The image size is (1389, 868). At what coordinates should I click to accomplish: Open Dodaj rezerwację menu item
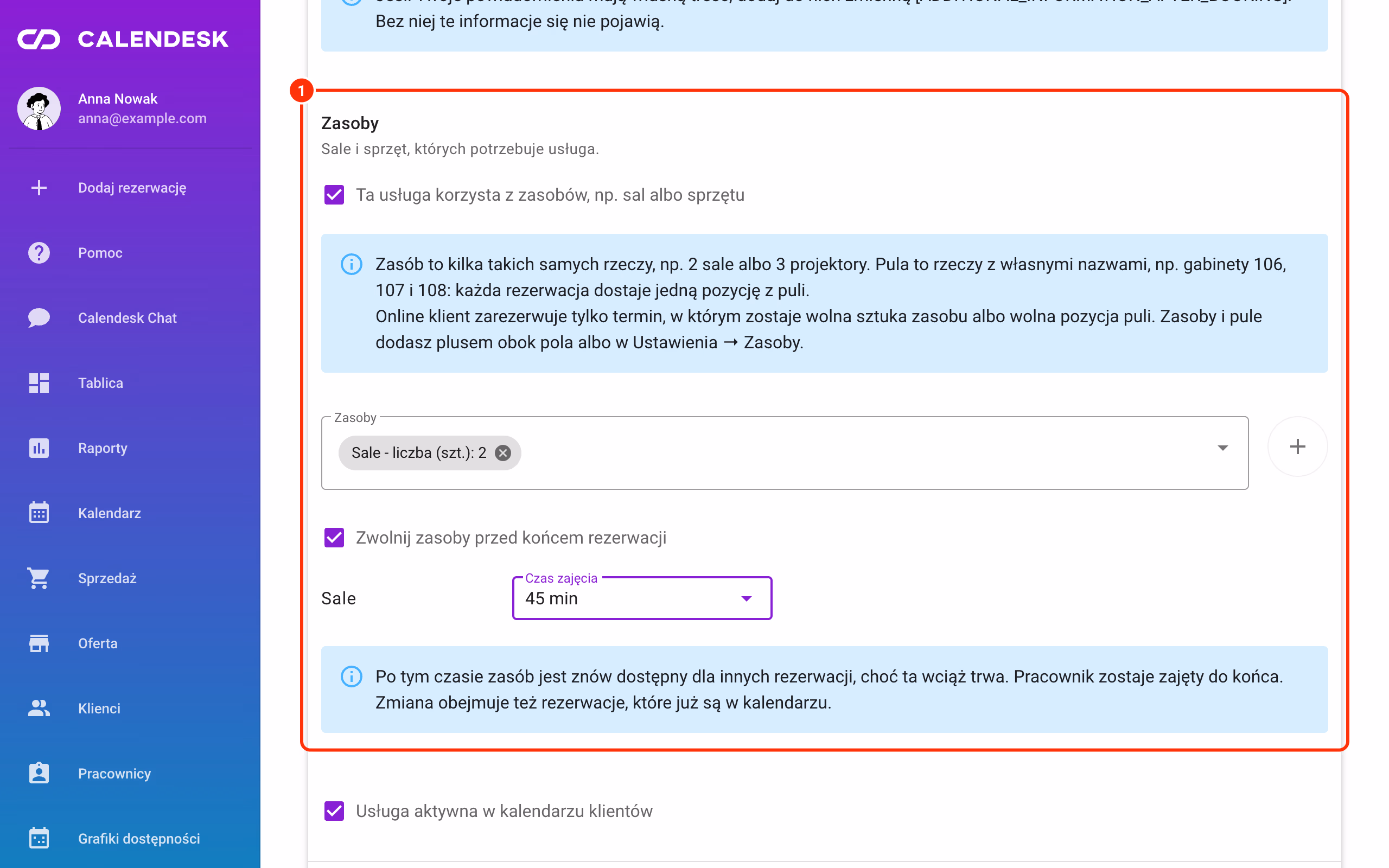pyautogui.click(x=130, y=188)
